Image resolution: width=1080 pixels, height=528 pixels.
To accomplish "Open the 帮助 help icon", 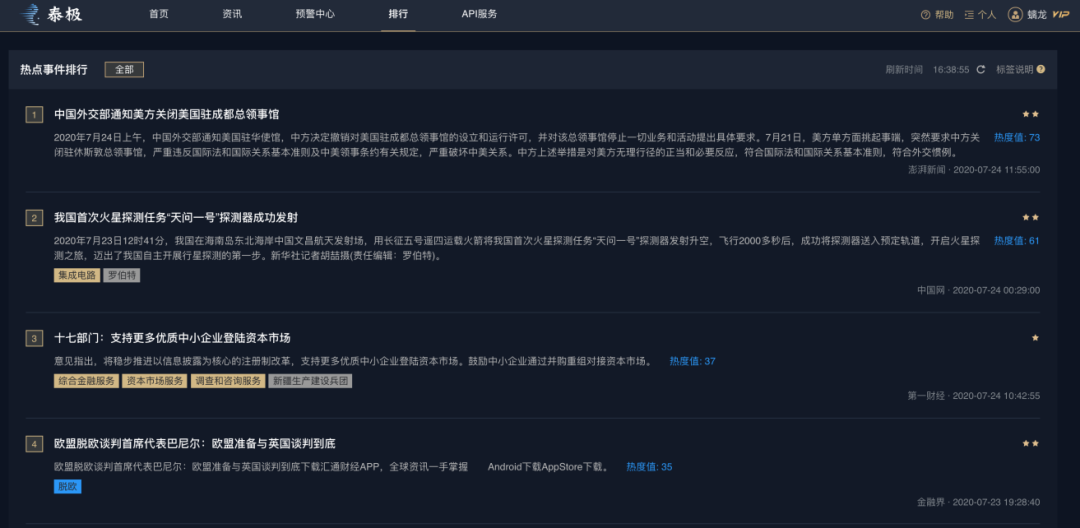I will tap(925, 15).
